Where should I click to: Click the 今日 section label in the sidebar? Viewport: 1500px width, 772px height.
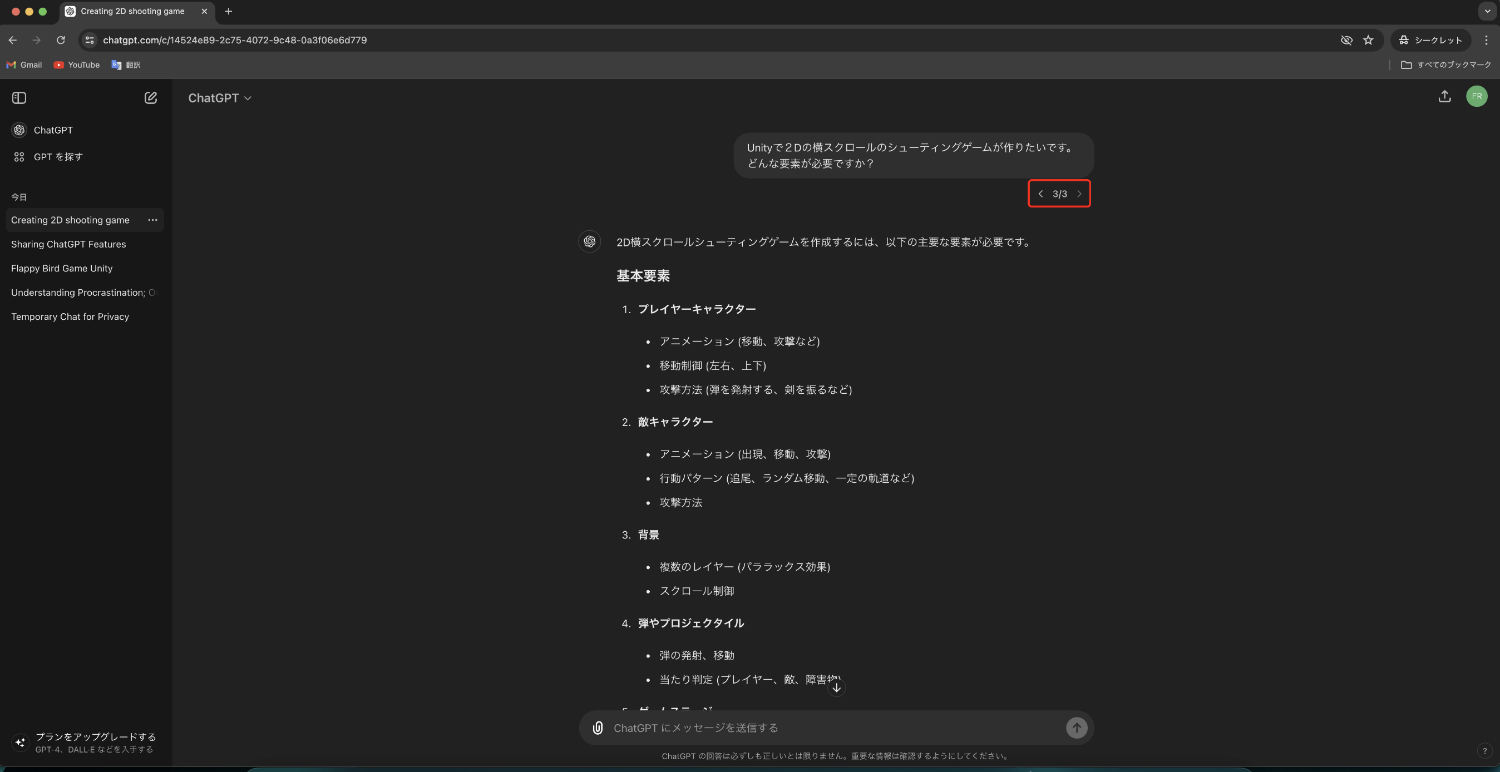coord(19,197)
